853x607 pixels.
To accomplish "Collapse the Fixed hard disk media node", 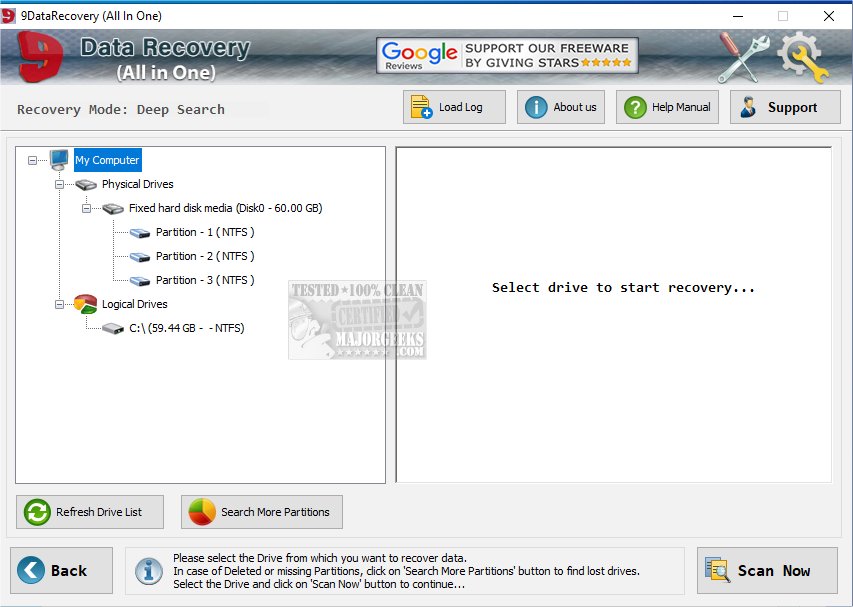I will [x=86, y=208].
